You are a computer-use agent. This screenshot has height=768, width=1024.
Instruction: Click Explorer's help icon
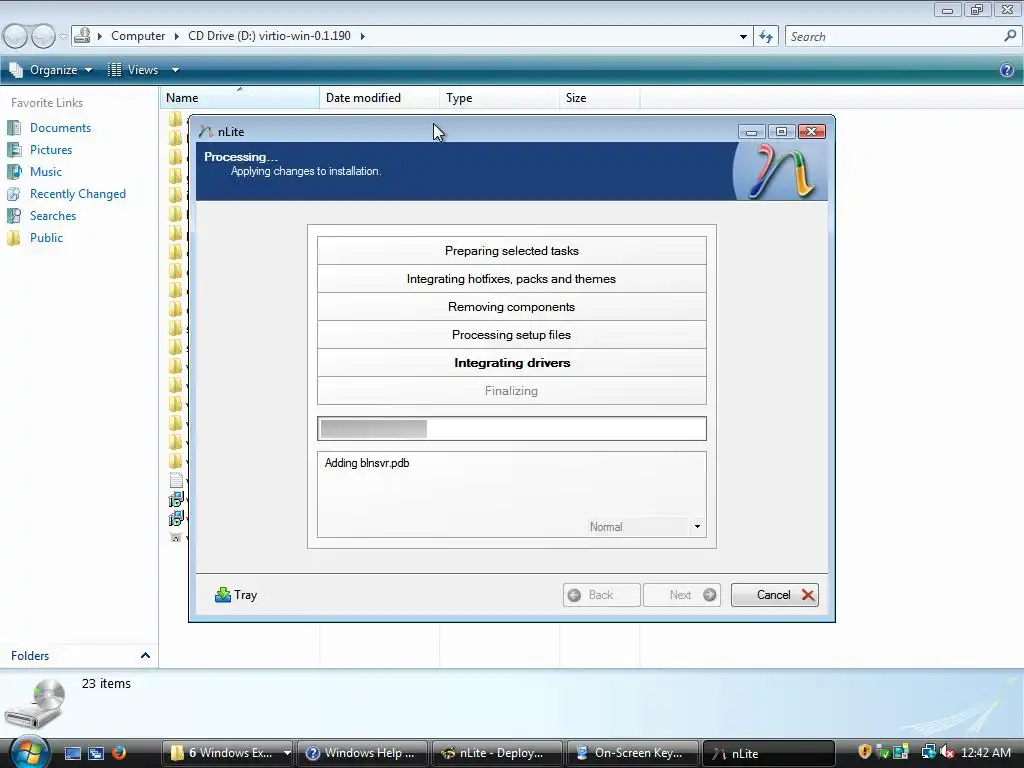click(1007, 70)
